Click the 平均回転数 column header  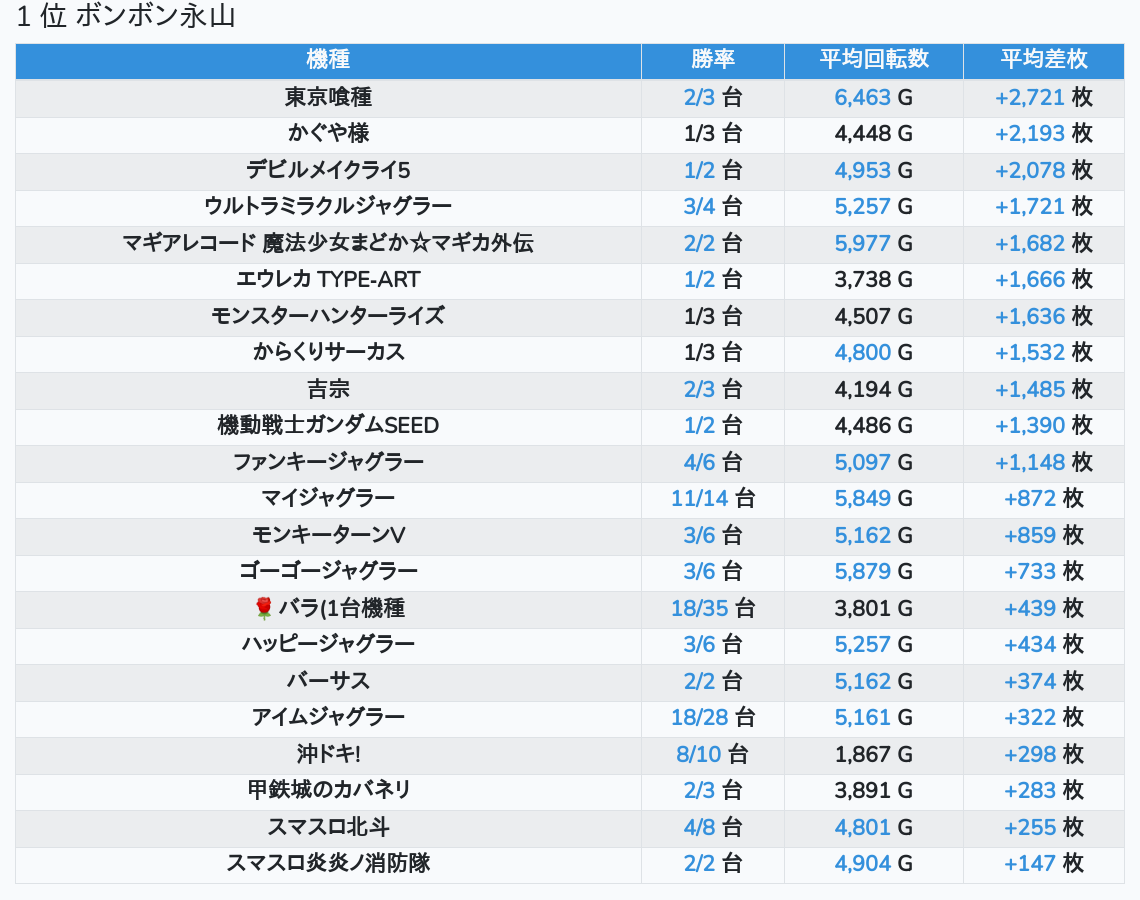point(874,60)
